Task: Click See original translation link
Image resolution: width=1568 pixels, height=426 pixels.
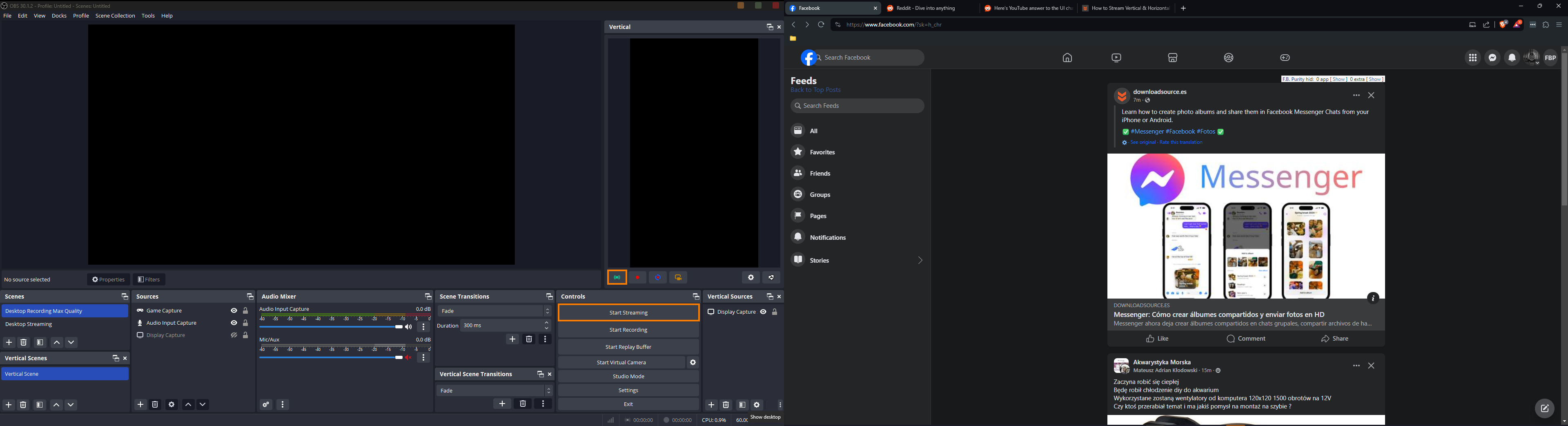Action: (1143, 143)
